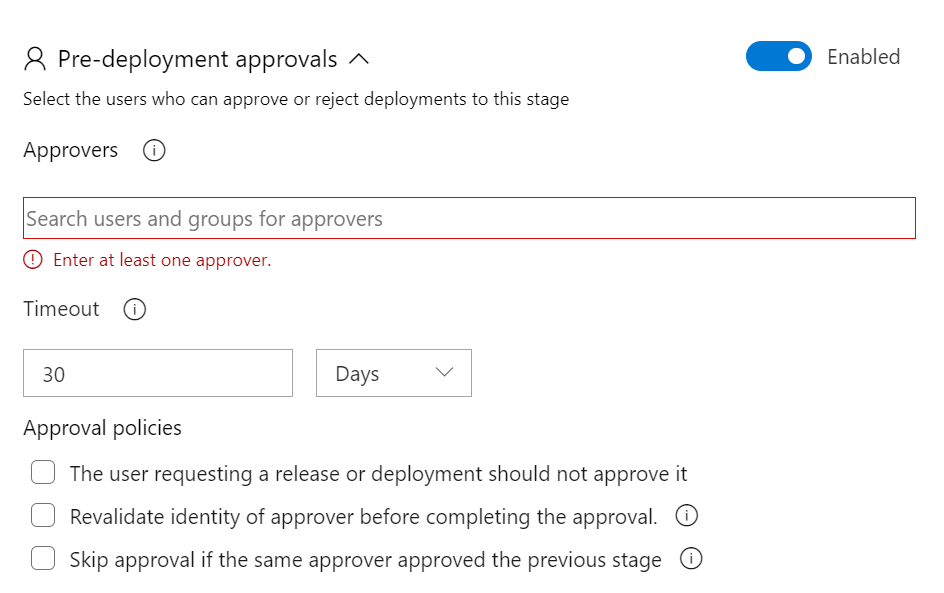
Task: Open the info tooltip next to Timeout
Action: [x=134, y=309]
